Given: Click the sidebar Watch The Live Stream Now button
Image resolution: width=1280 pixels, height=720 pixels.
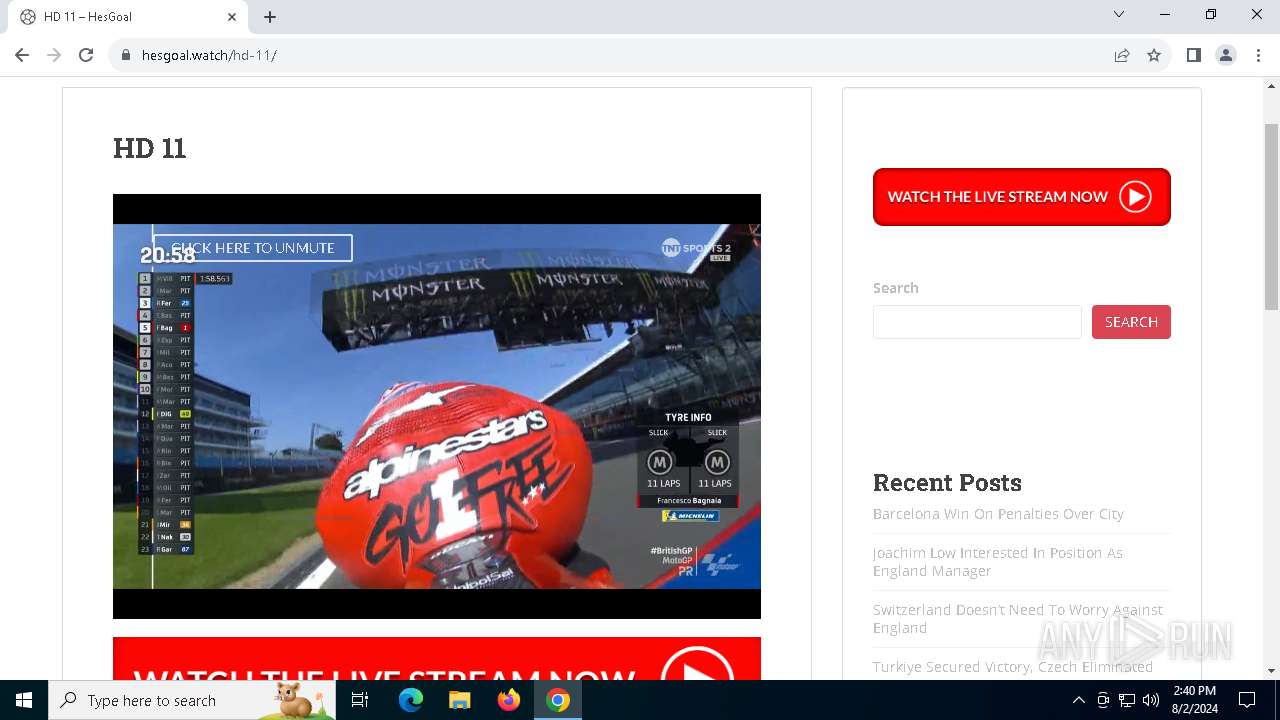Looking at the screenshot, I should [1022, 197].
